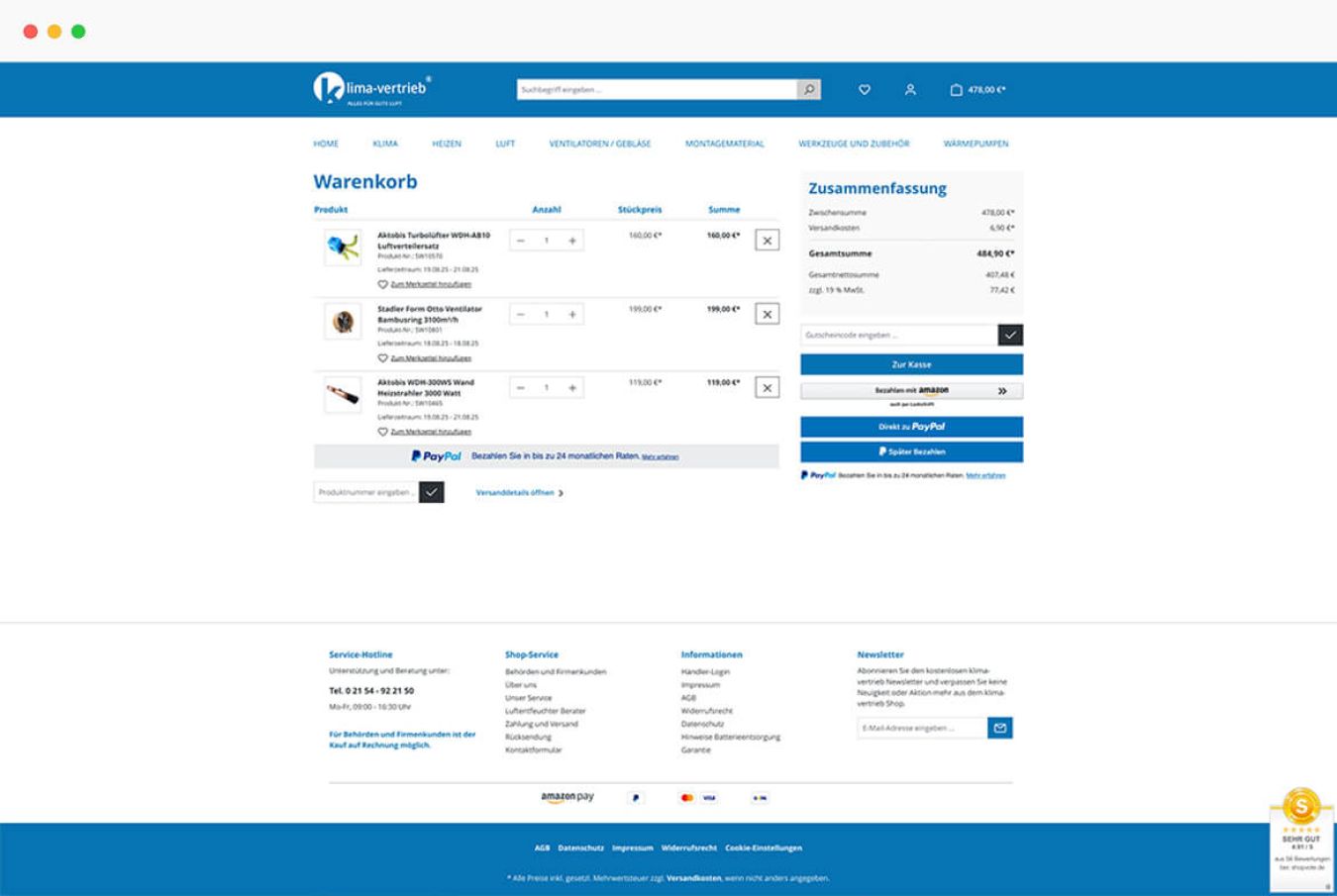Expand Versanddetails öffnen
Viewport: 1337px width, 896px height.
519,493
